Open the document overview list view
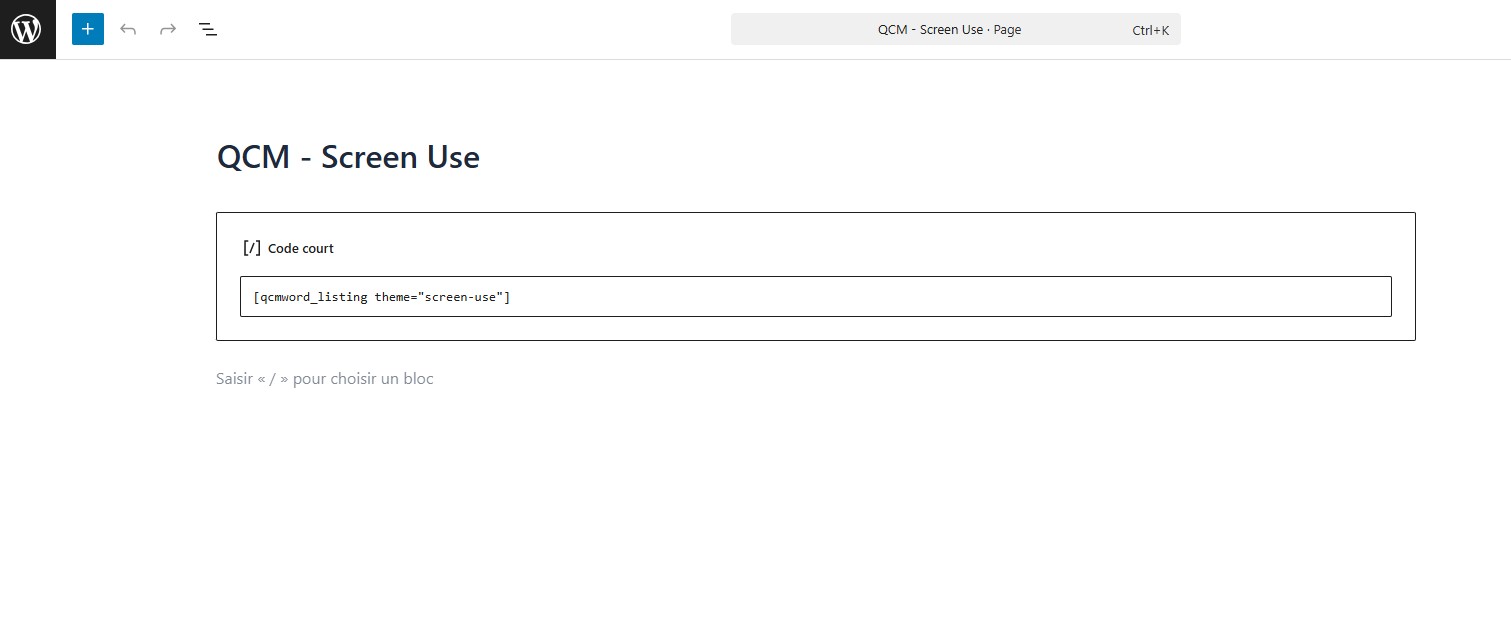 point(208,29)
